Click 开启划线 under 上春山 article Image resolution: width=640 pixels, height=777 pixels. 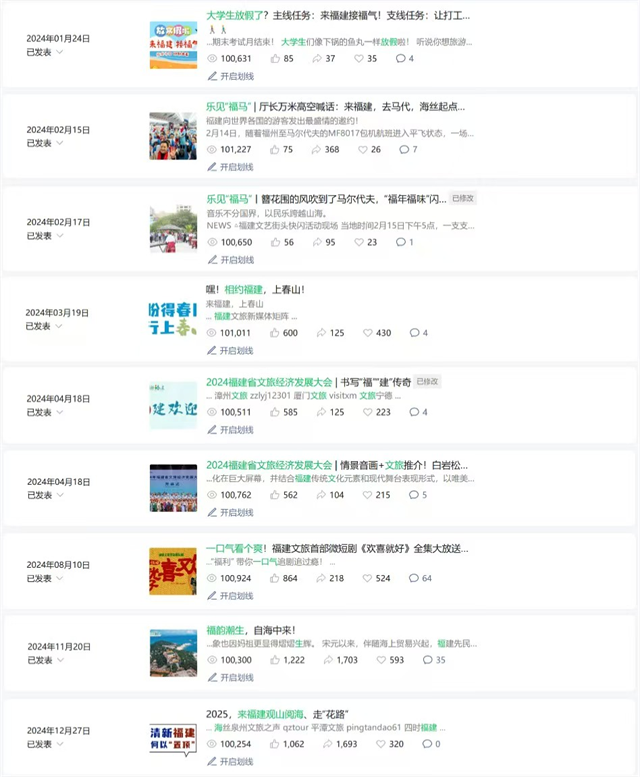(231, 350)
